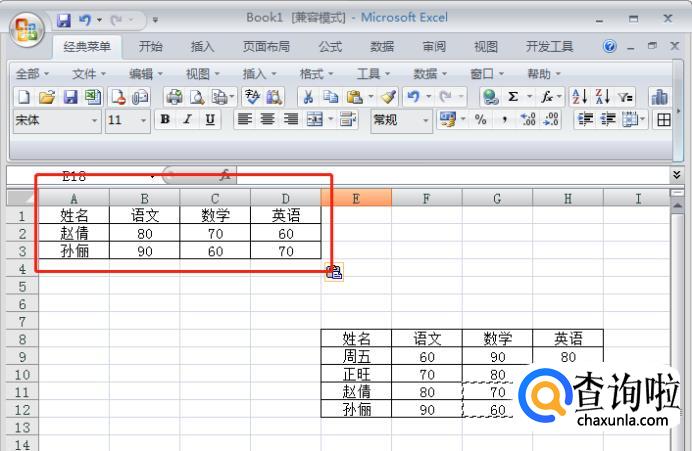Open the 帮助 classic menu
The image size is (692, 451).
pyautogui.click(x=544, y=74)
